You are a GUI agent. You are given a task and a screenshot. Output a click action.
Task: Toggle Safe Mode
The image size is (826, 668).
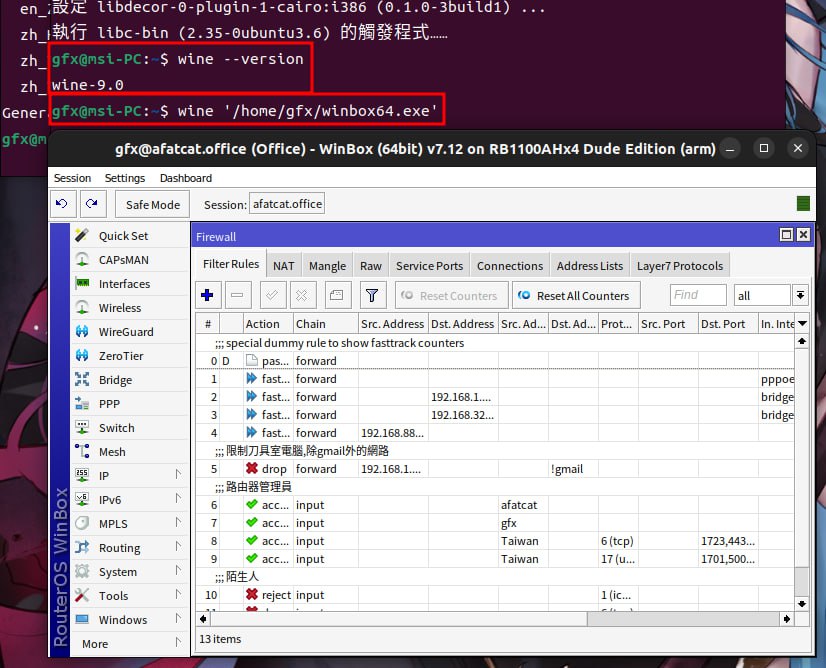(x=152, y=204)
